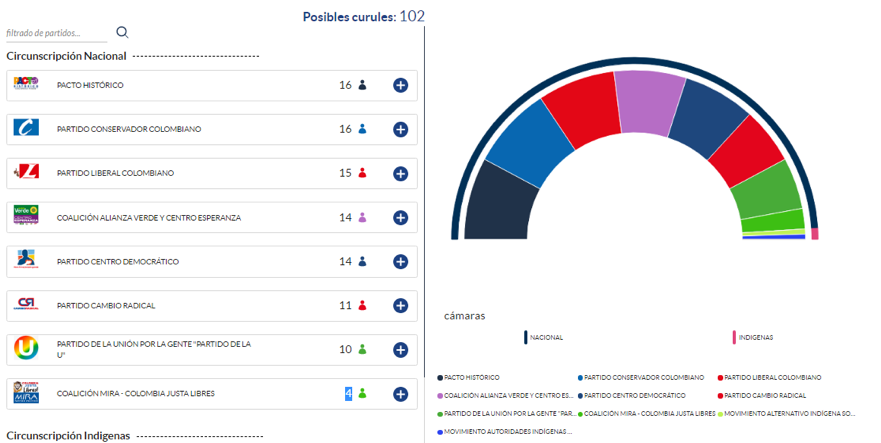This screenshot has height=443, width=881.
Task: Expand Pacto Histórico with its plus button
Action: (x=400, y=85)
